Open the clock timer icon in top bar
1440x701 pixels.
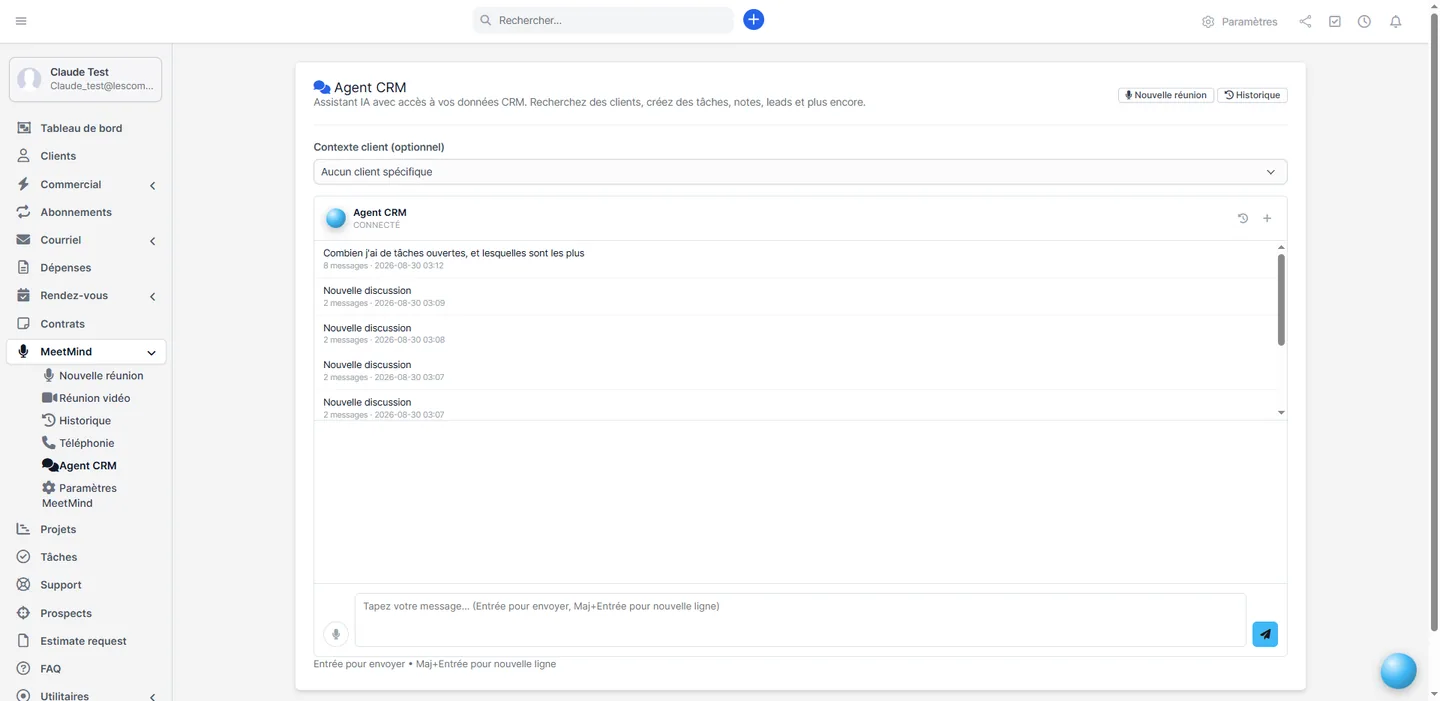[1364, 21]
